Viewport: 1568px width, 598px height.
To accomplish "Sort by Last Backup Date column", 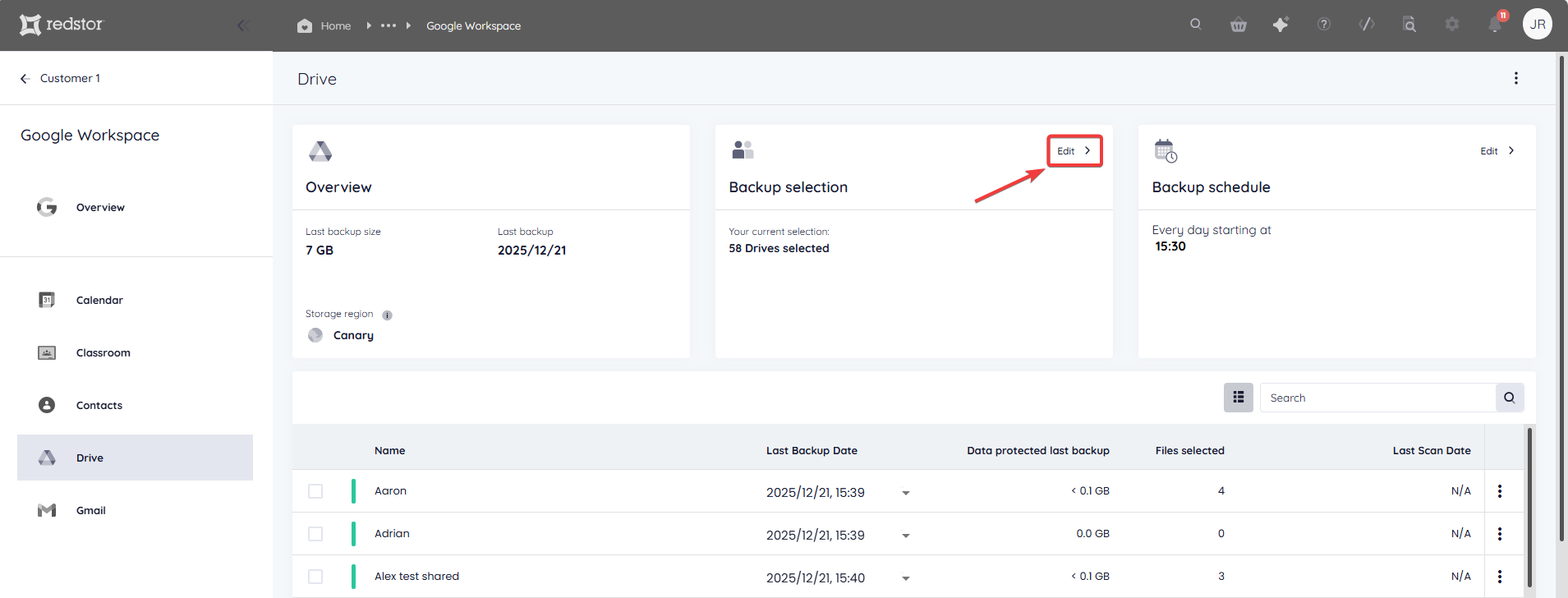I will point(812,450).
